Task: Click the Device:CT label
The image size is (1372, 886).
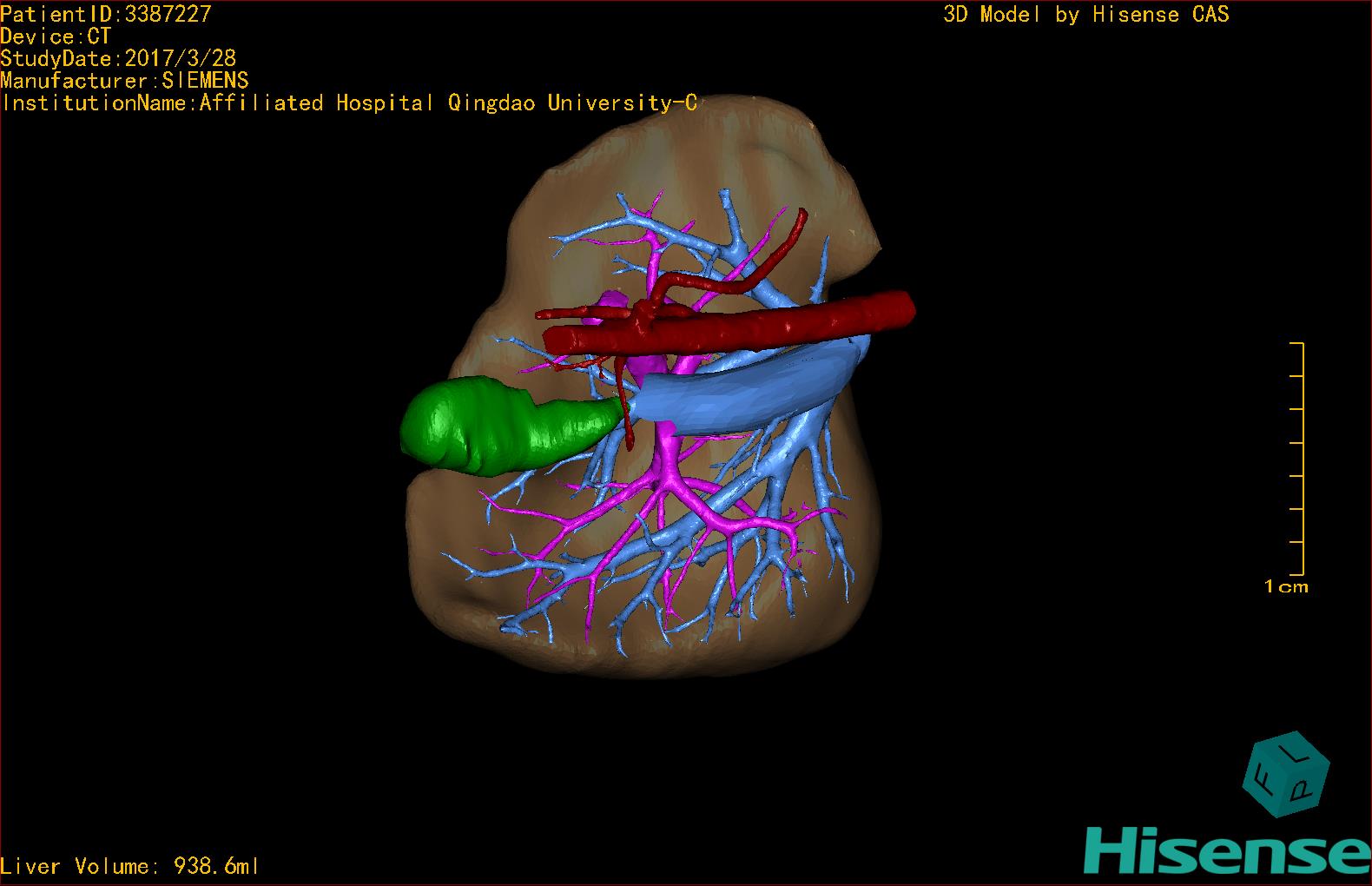Action: click(56, 36)
